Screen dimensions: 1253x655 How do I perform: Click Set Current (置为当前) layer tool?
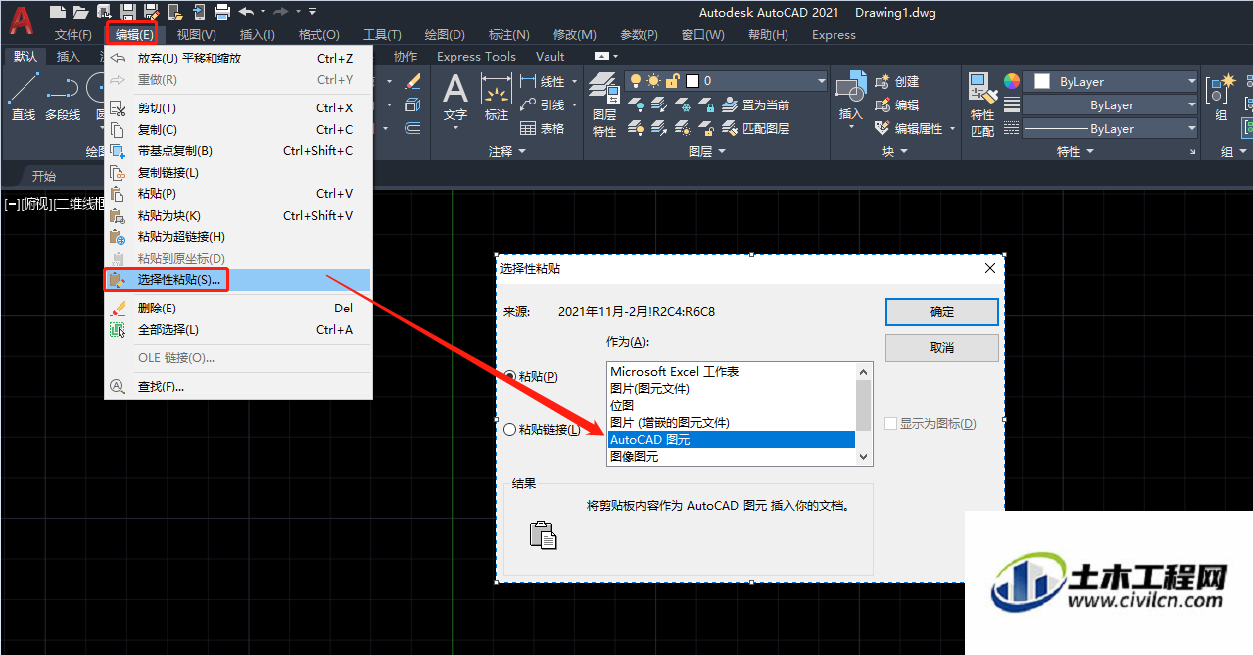[x=755, y=105]
